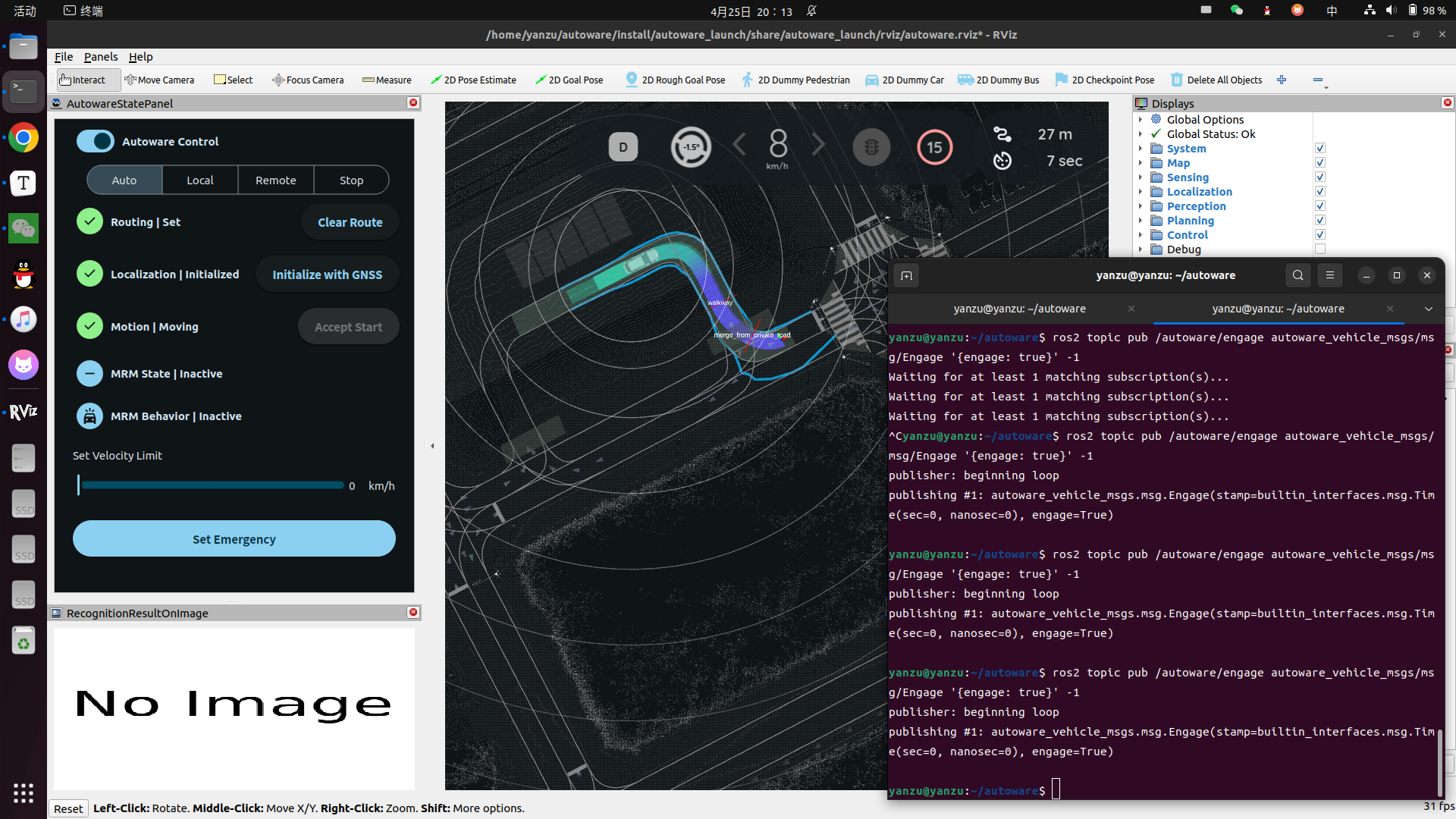Toggle Map display checkbox

click(1320, 163)
